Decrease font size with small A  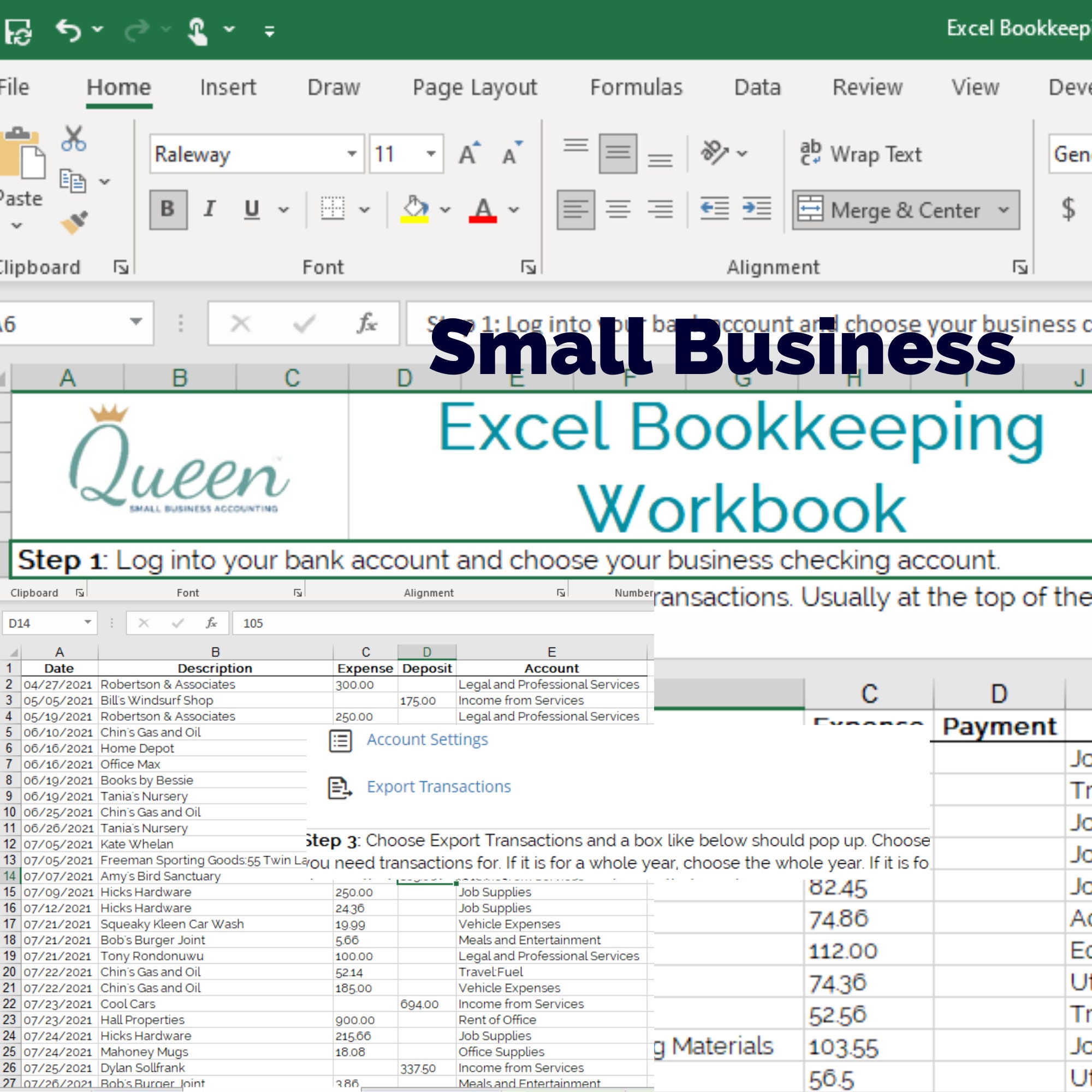click(x=512, y=154)
